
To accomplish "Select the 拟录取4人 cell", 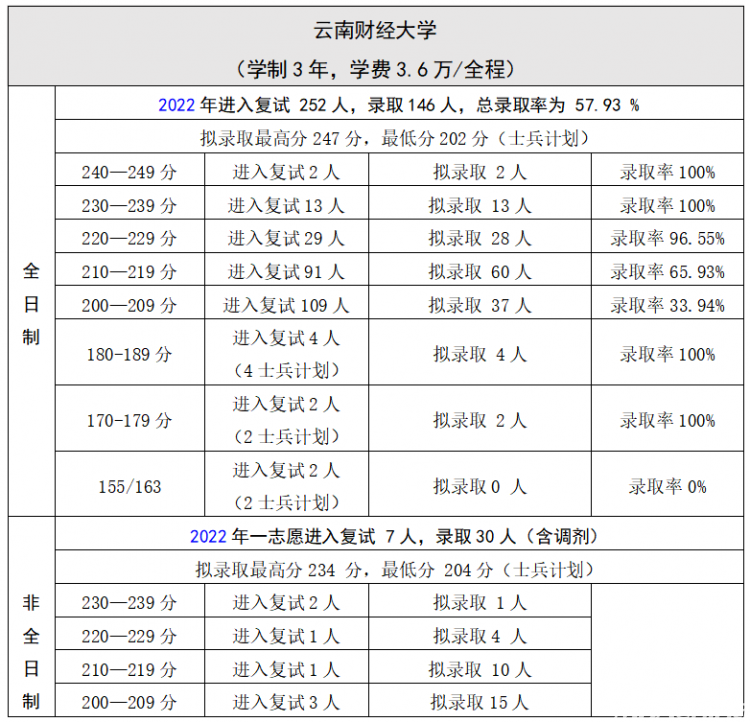I will (480, 634).
